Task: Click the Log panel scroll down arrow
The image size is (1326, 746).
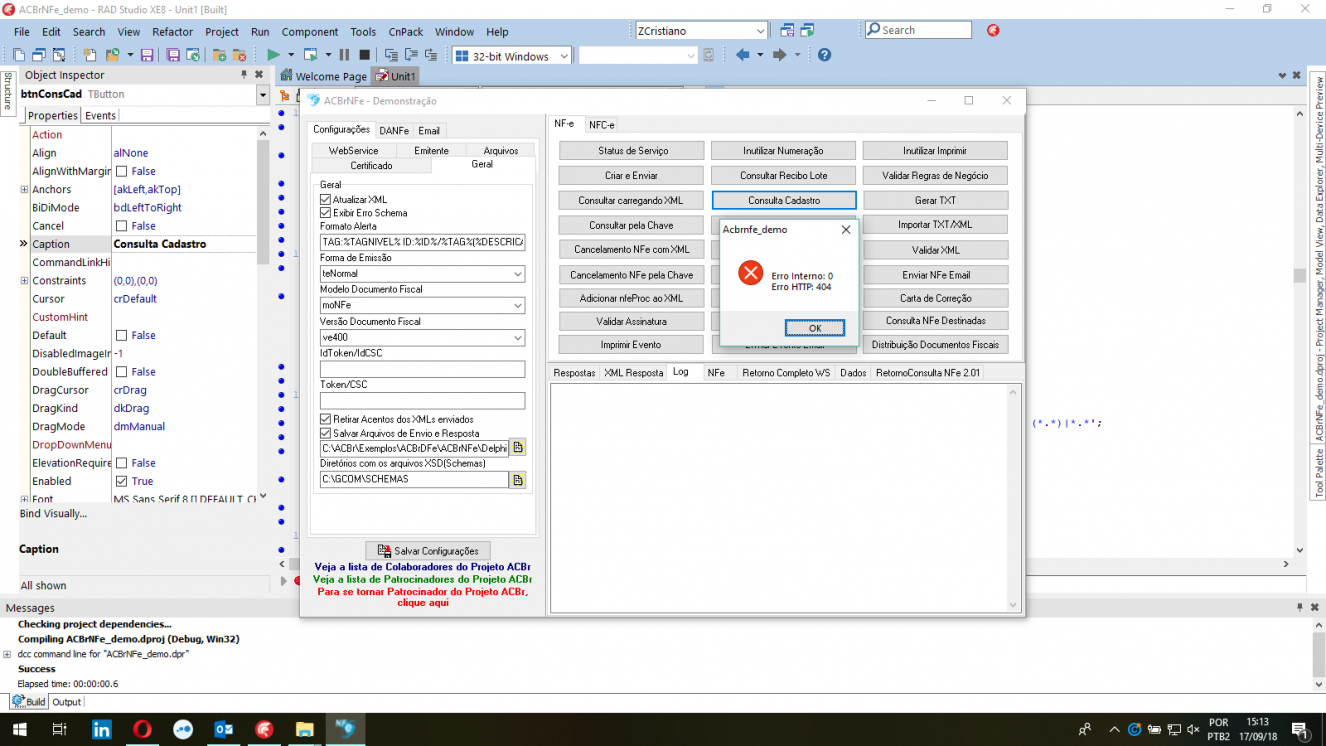Action: click(x=1013, y=605)
